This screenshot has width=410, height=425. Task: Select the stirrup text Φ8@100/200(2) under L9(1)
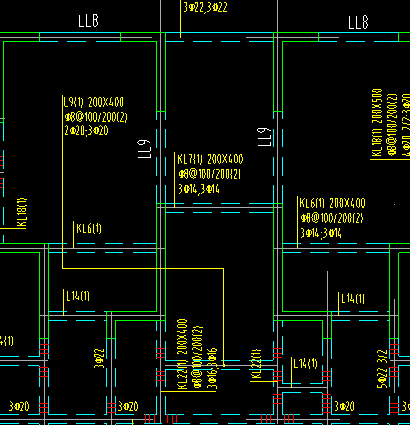(x=96, y=117)
